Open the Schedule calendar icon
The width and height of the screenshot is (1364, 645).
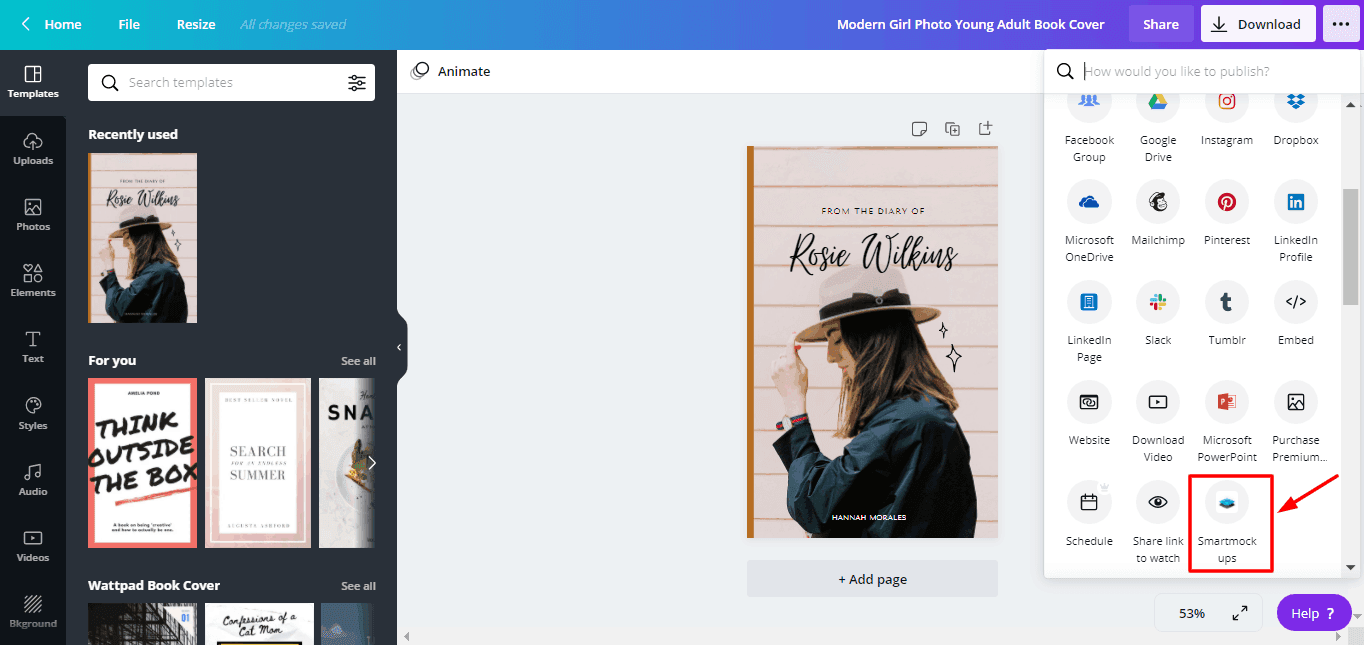(1089, 502)
